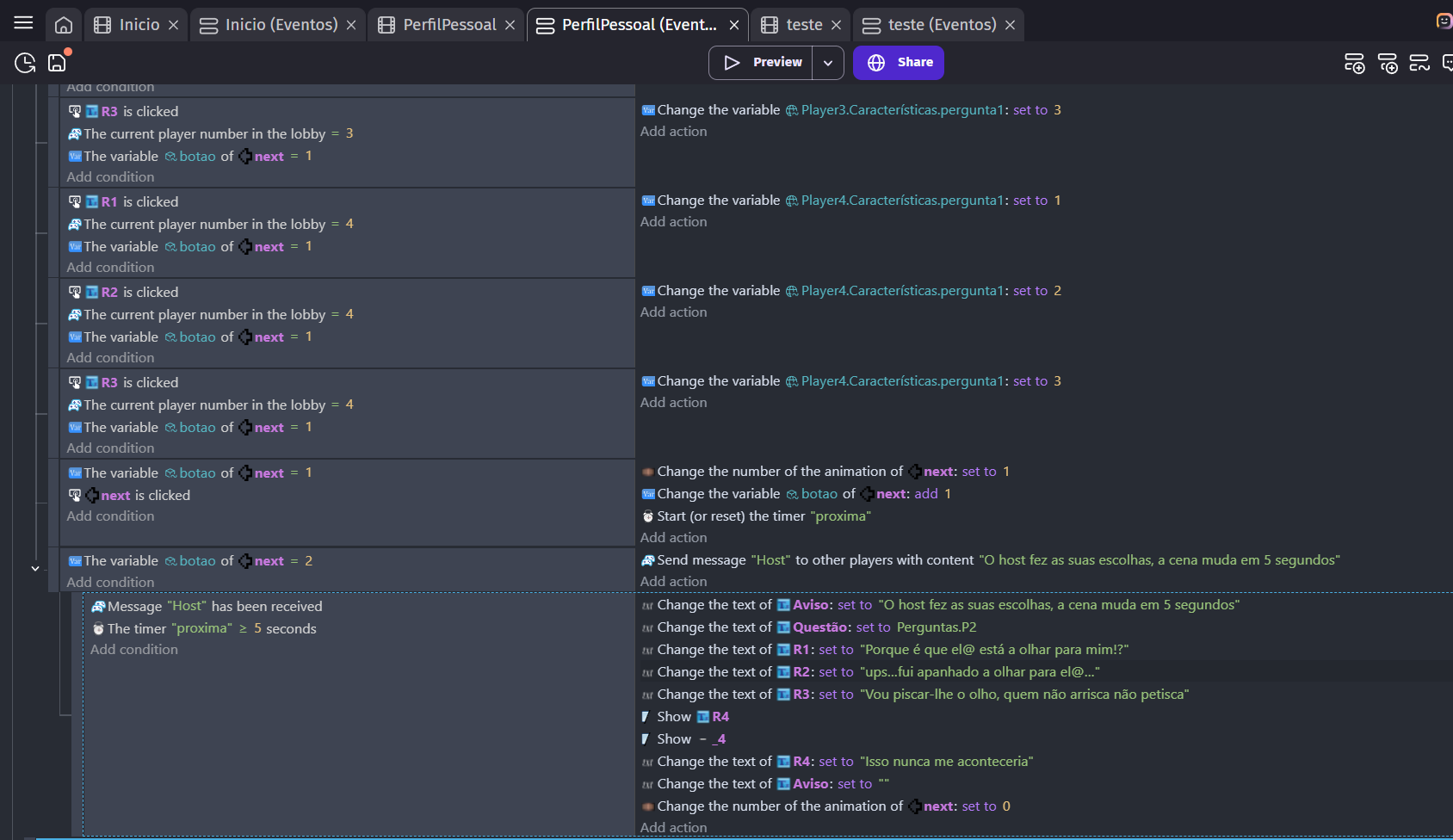The height and width of the screenshot is (840, 1453).
Task: Click the add new event icon
Action: (x=1354, y=63)
